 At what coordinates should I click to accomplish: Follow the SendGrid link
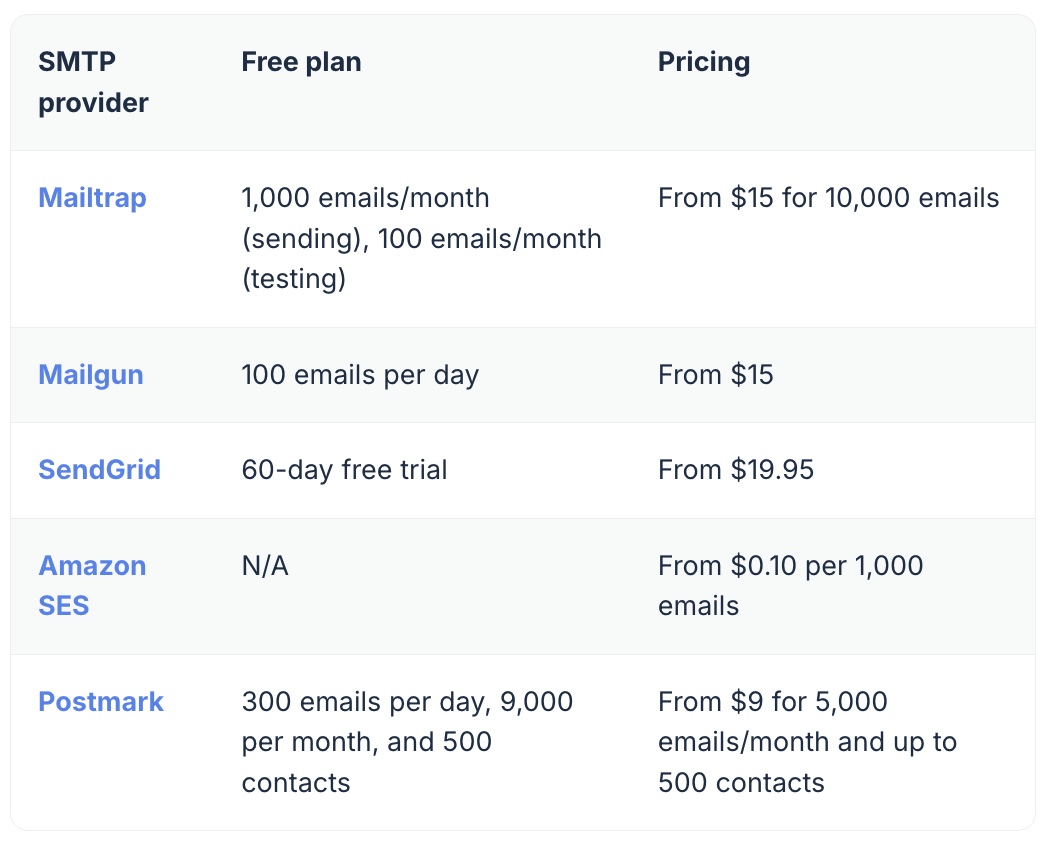(x=99, y=470)
